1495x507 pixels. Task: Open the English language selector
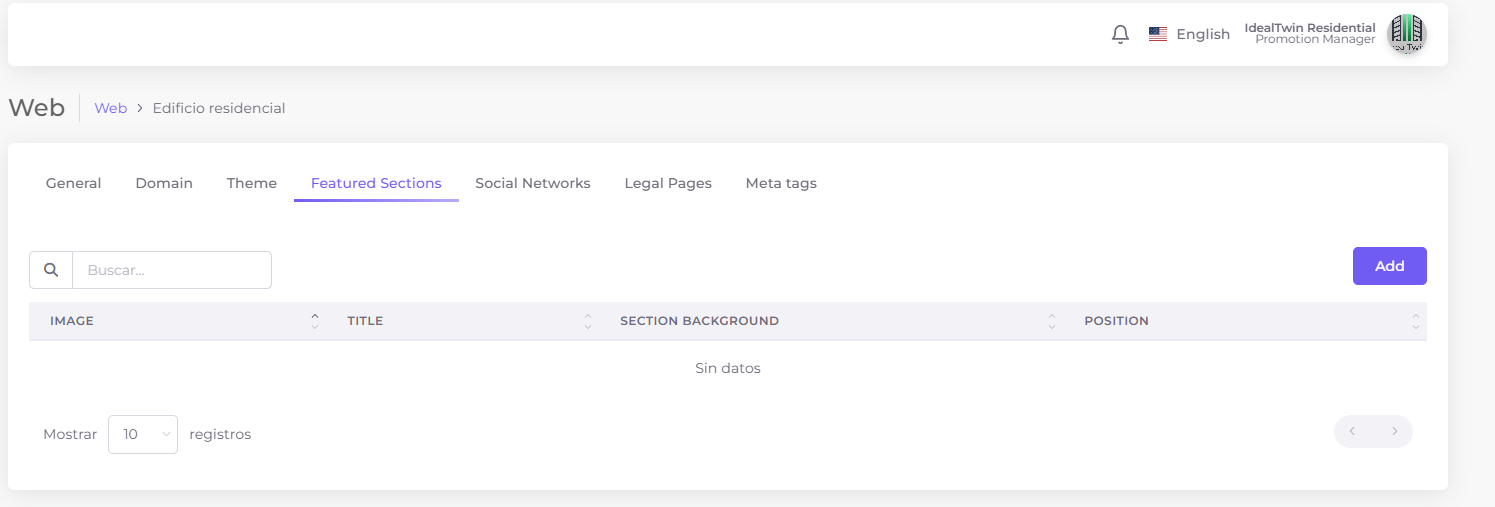tap(1202, 34)
